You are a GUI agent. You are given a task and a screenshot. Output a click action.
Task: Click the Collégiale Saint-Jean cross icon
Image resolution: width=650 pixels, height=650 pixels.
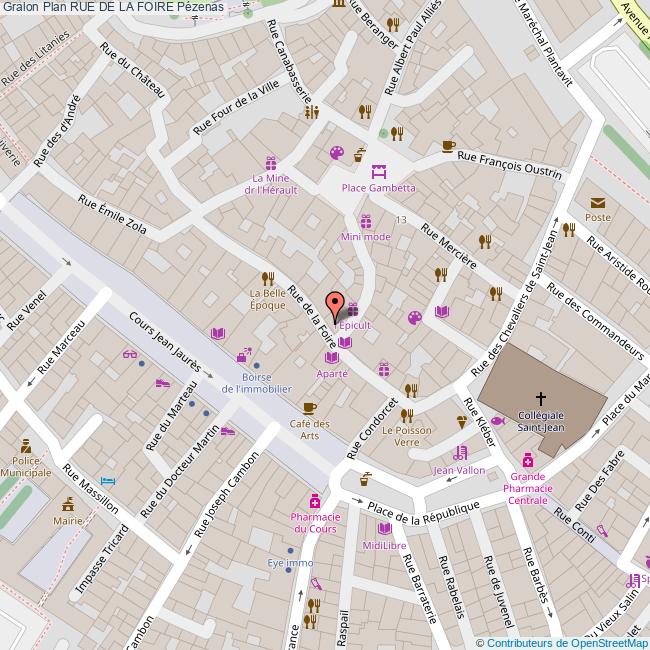(x=541, y=398)
